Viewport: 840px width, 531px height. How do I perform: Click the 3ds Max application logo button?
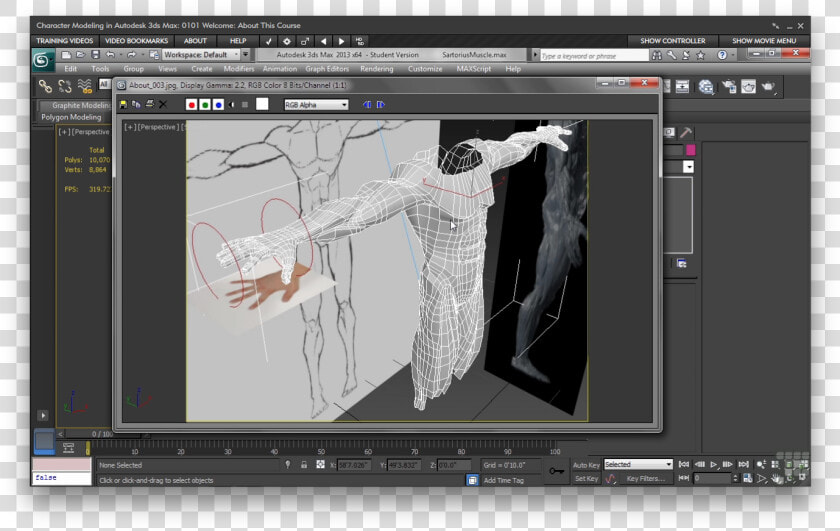point(42,59)
